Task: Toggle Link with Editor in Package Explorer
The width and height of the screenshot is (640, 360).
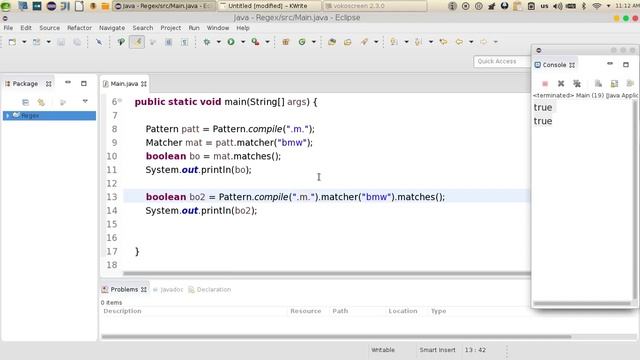Action: click(x=41, y=102)
